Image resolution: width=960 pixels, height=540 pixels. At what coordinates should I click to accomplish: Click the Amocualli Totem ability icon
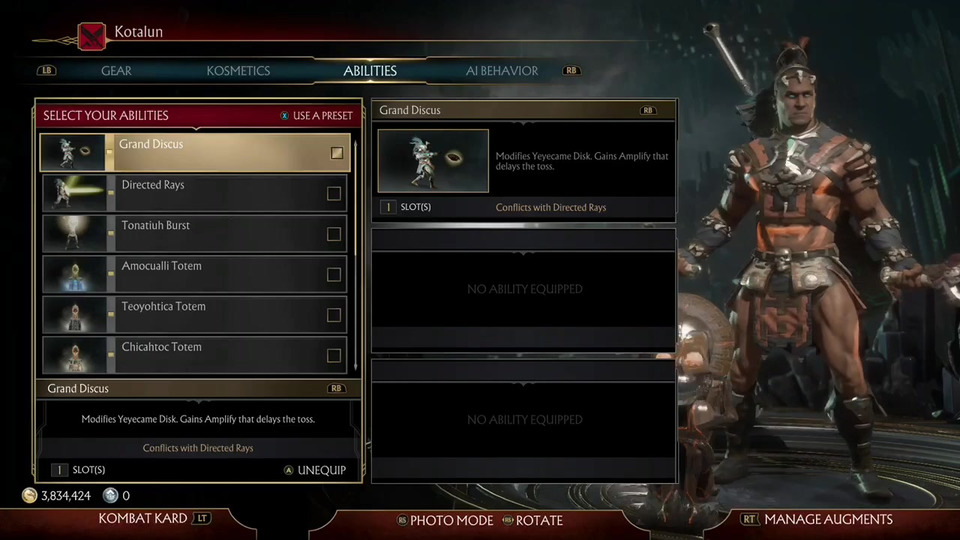pos(75,274)
